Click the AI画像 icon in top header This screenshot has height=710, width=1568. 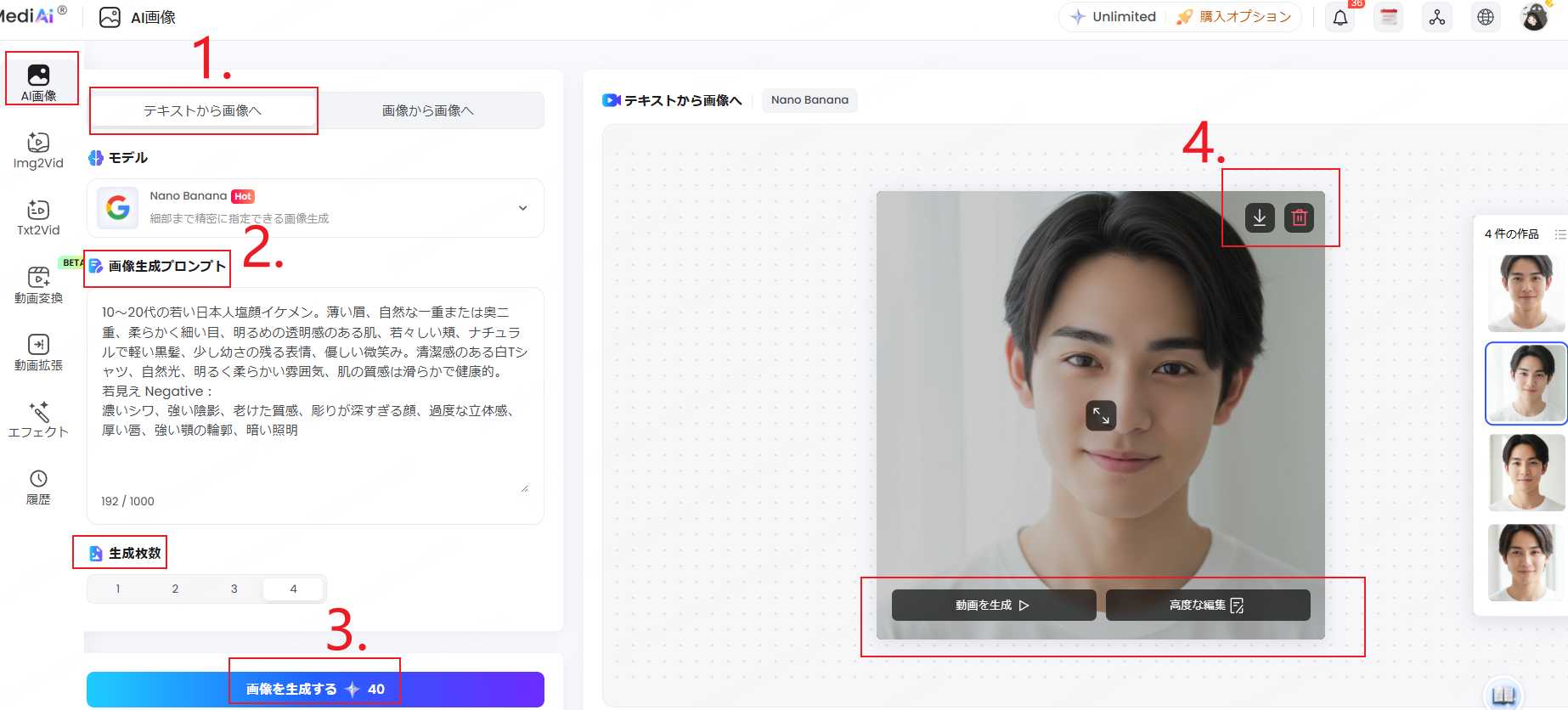(x=110, y=17)
